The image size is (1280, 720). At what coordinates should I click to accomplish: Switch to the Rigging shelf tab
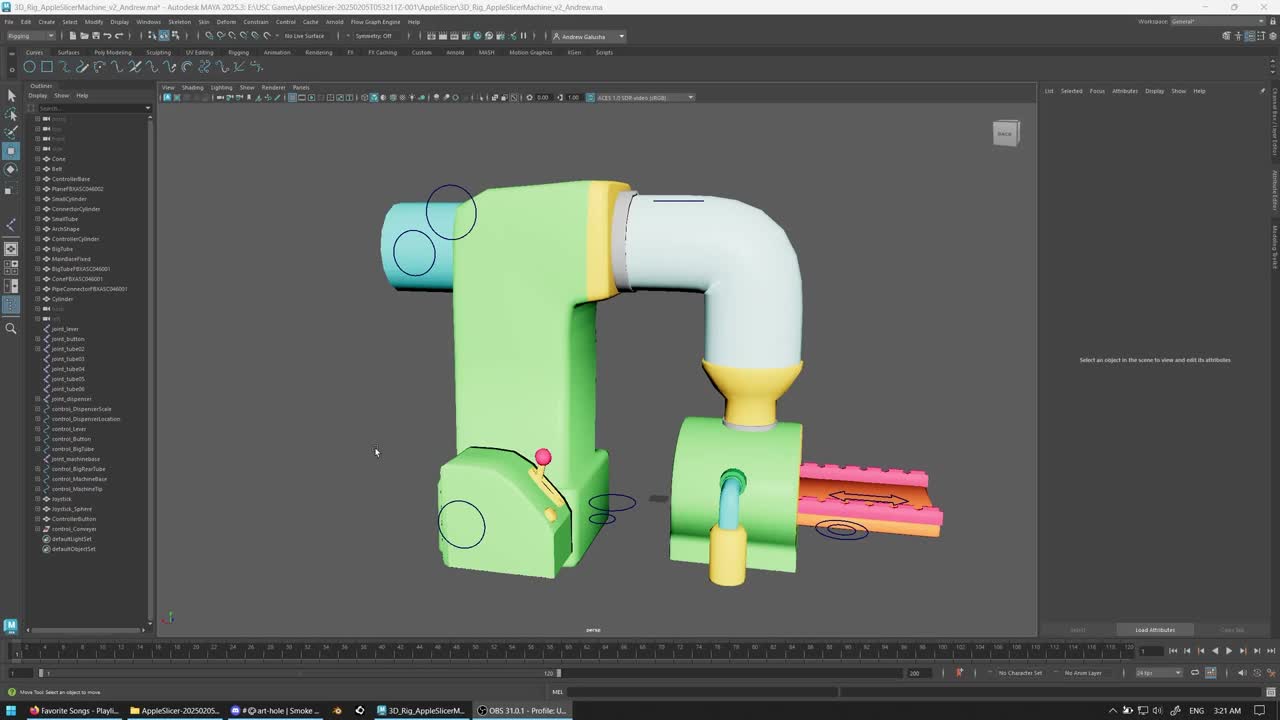click(x=238, y=52)
